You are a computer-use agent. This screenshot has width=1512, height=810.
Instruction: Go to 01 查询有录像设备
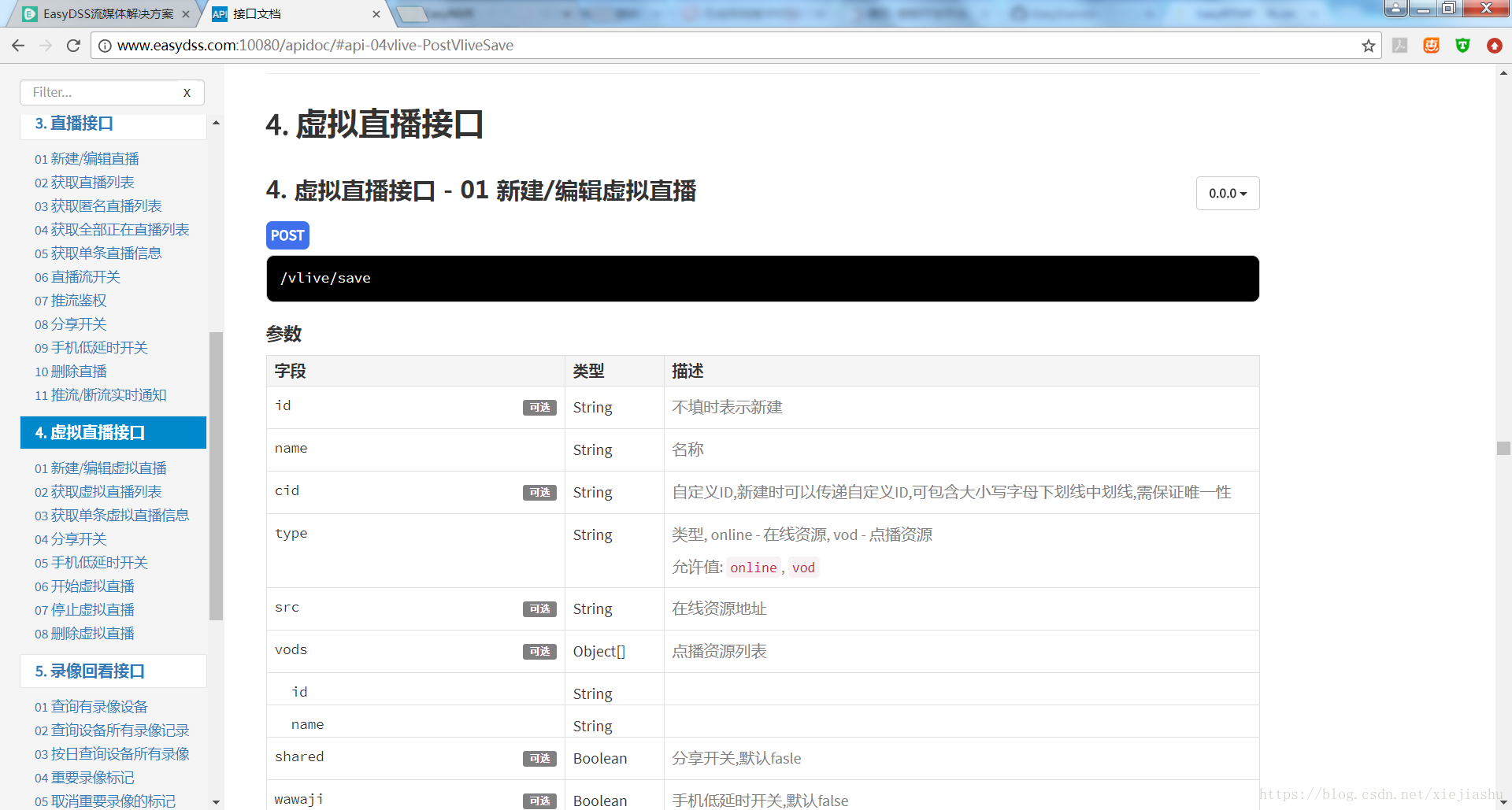coord(91,707)
